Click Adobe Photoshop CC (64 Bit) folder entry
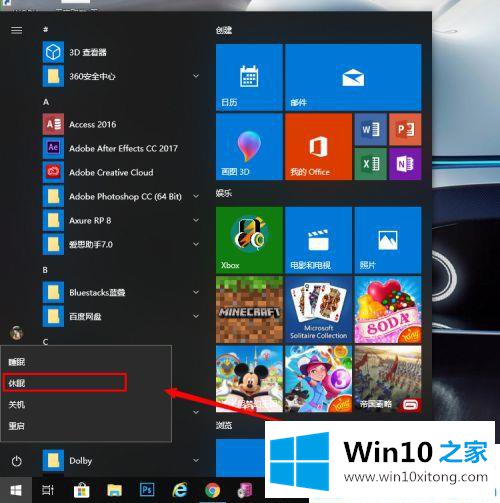This screenshot has height=503, width=500. 122,196
